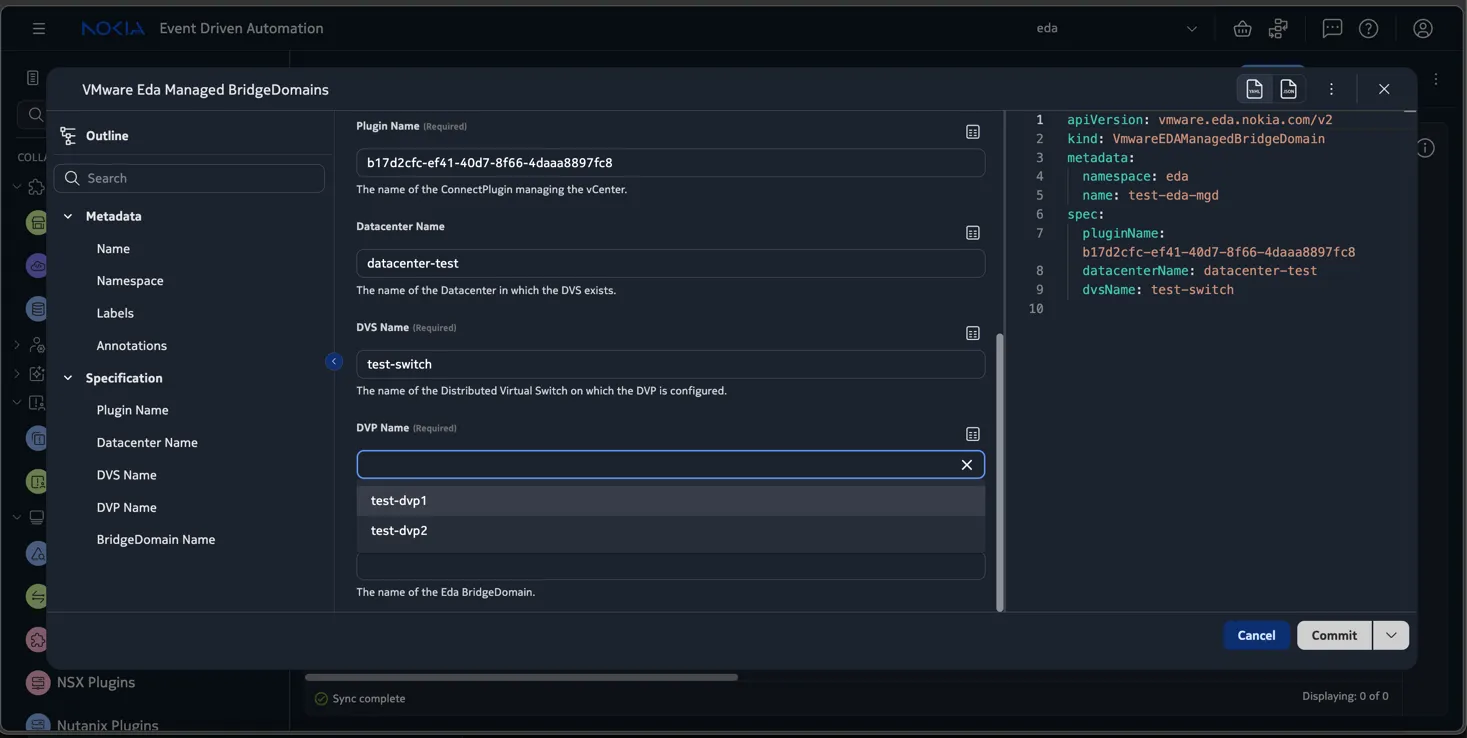1467x738 pixels.
Task: Click the Outline search field
Action: tap(189, 178)
